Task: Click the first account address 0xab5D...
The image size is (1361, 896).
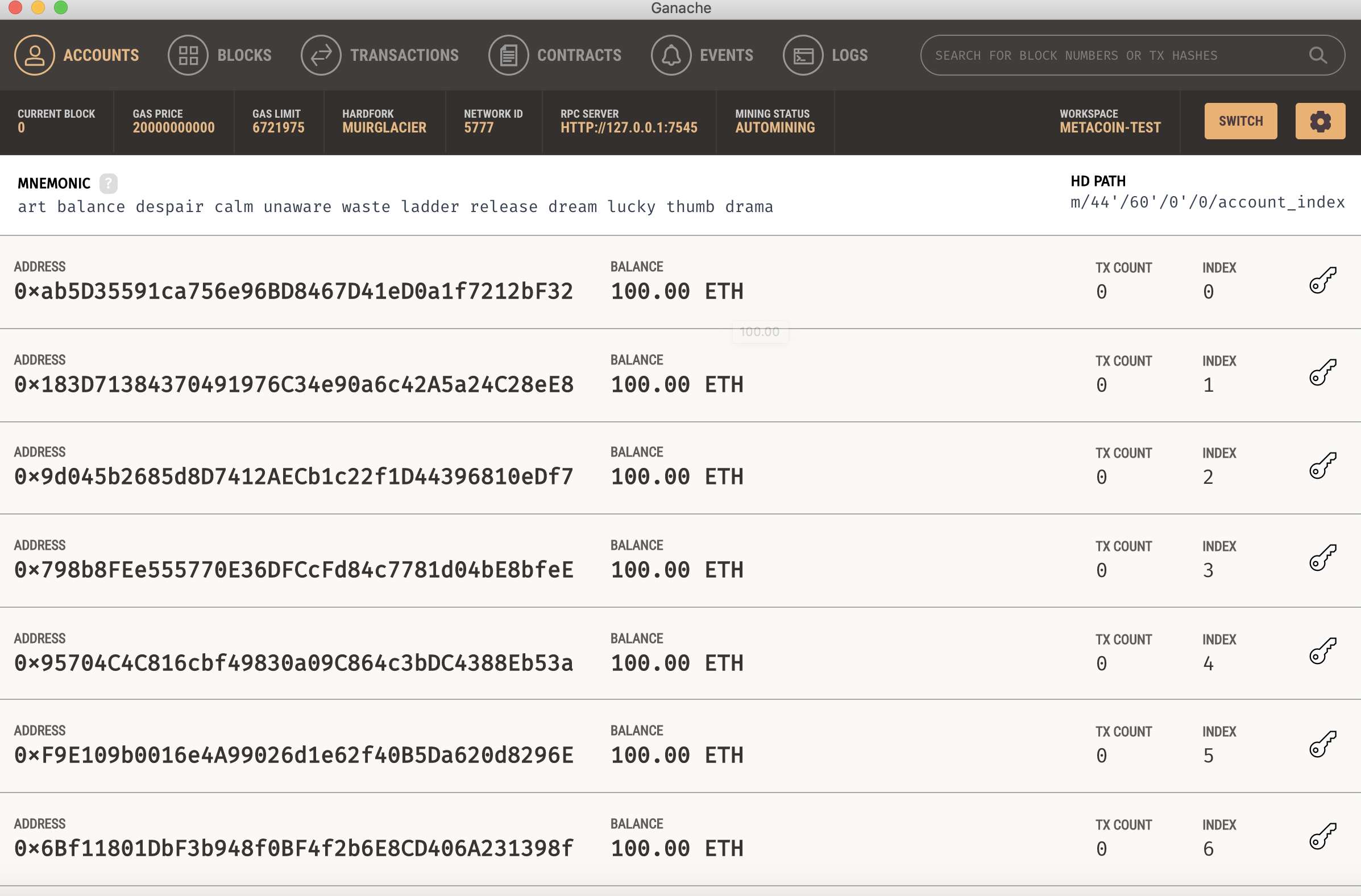Action: [293, 292]
